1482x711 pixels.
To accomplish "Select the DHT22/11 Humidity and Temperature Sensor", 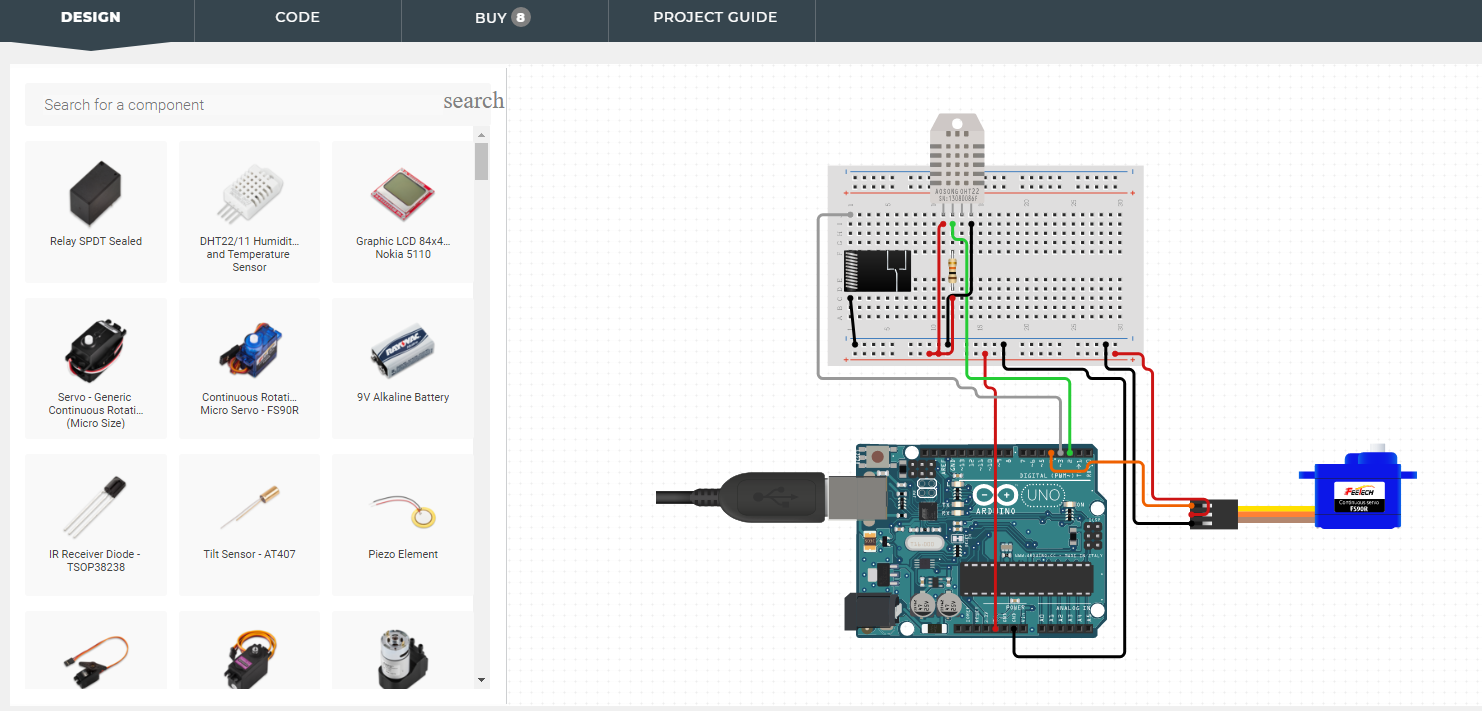I will 249,212.
